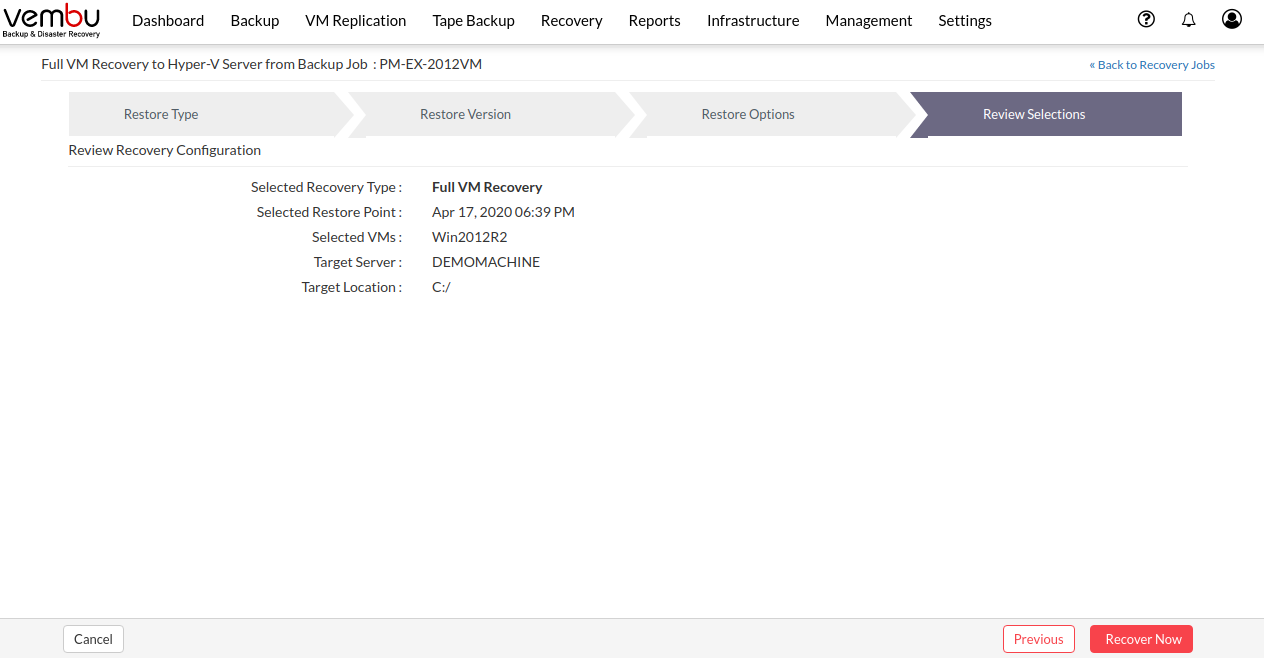
Task: Click the job title PM-EX-2012VM text
Action: (431, 64)
